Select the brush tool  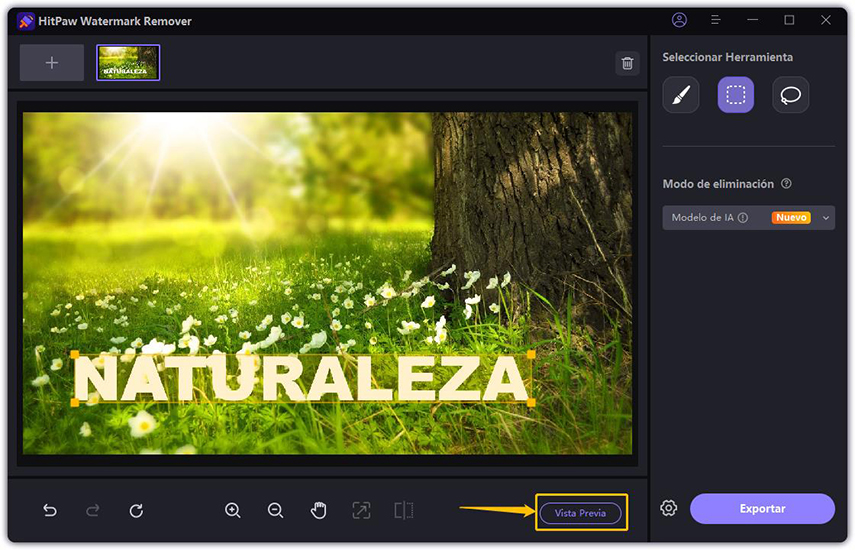(x=681, y=95)
